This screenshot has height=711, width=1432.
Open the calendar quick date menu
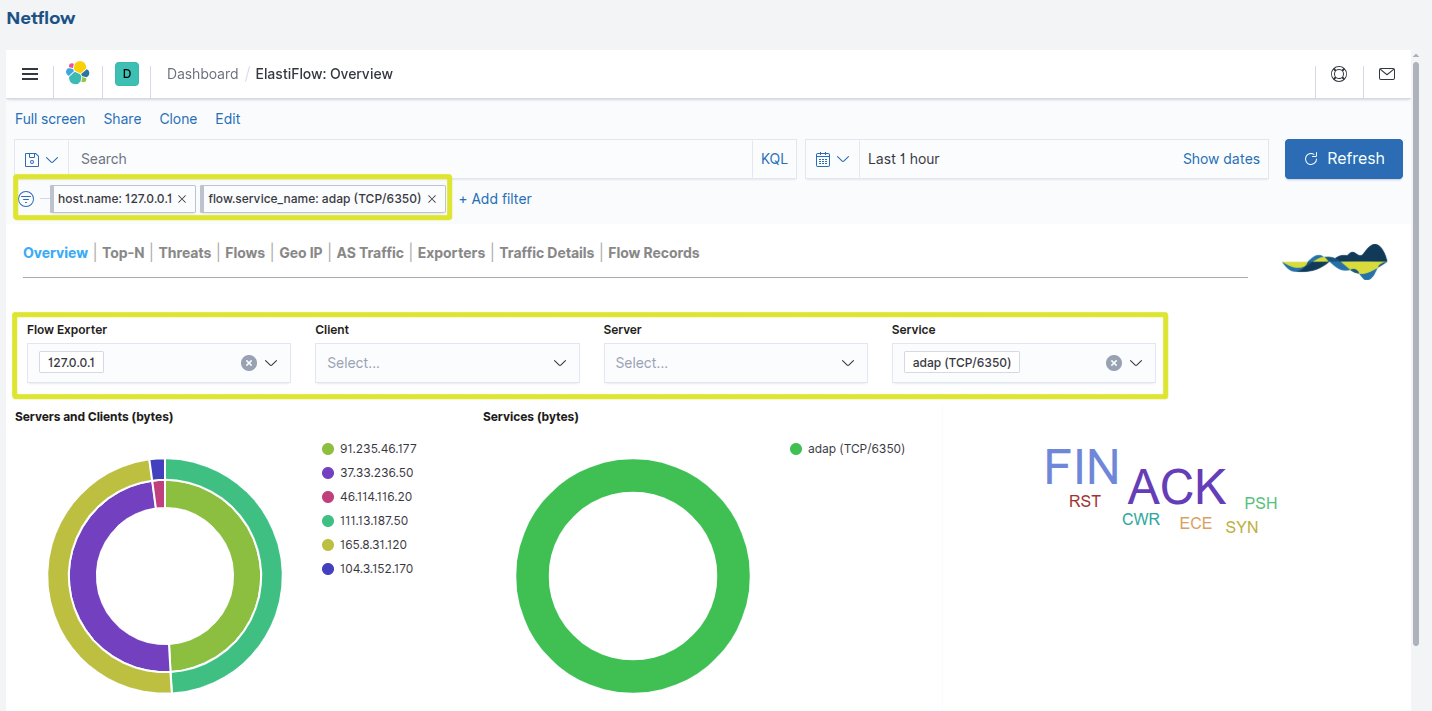coord(832,159)
